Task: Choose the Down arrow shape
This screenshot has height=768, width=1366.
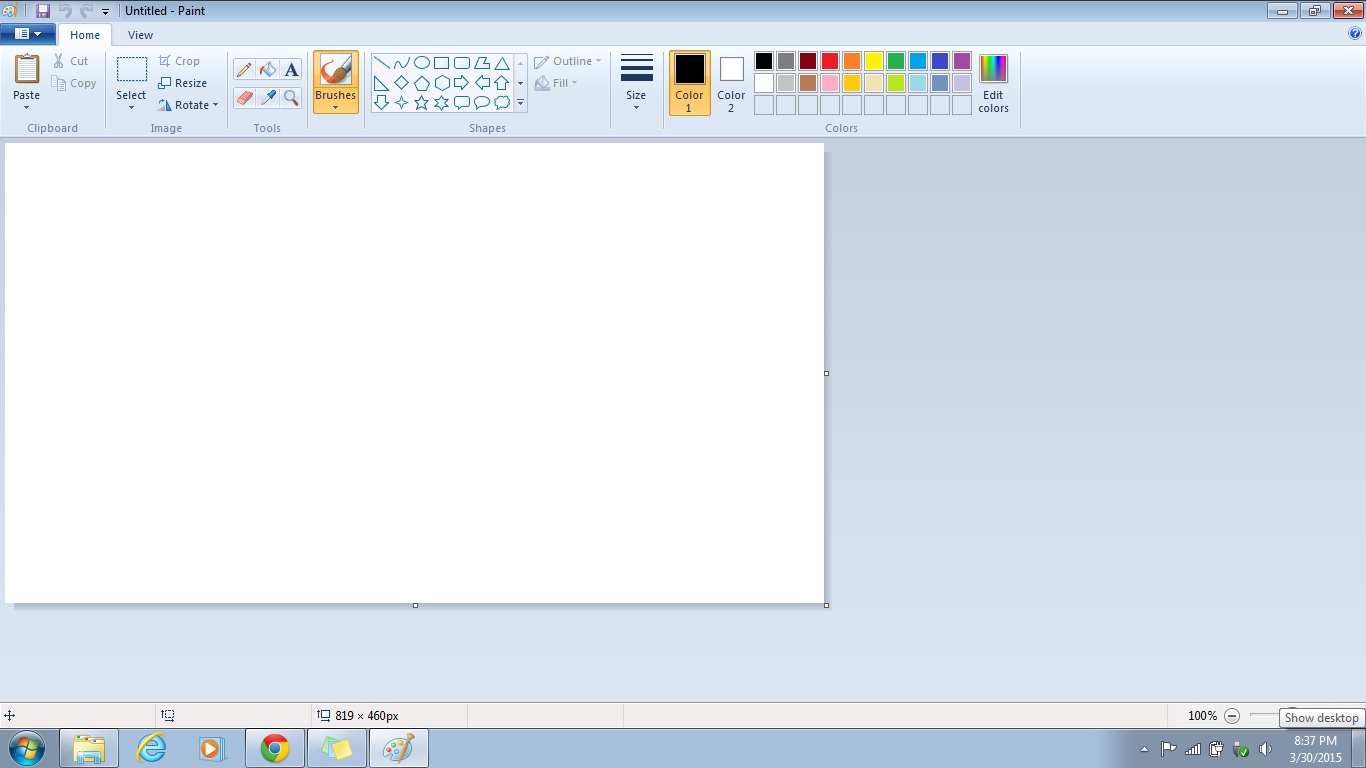Action: 381,102
